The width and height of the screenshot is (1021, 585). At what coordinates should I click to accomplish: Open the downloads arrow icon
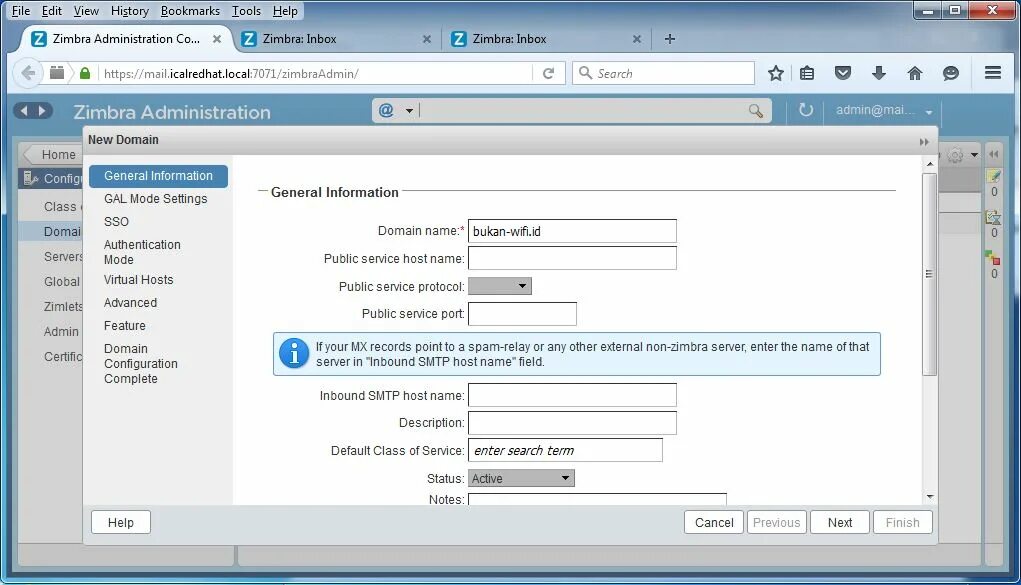[x=878, y=73]
